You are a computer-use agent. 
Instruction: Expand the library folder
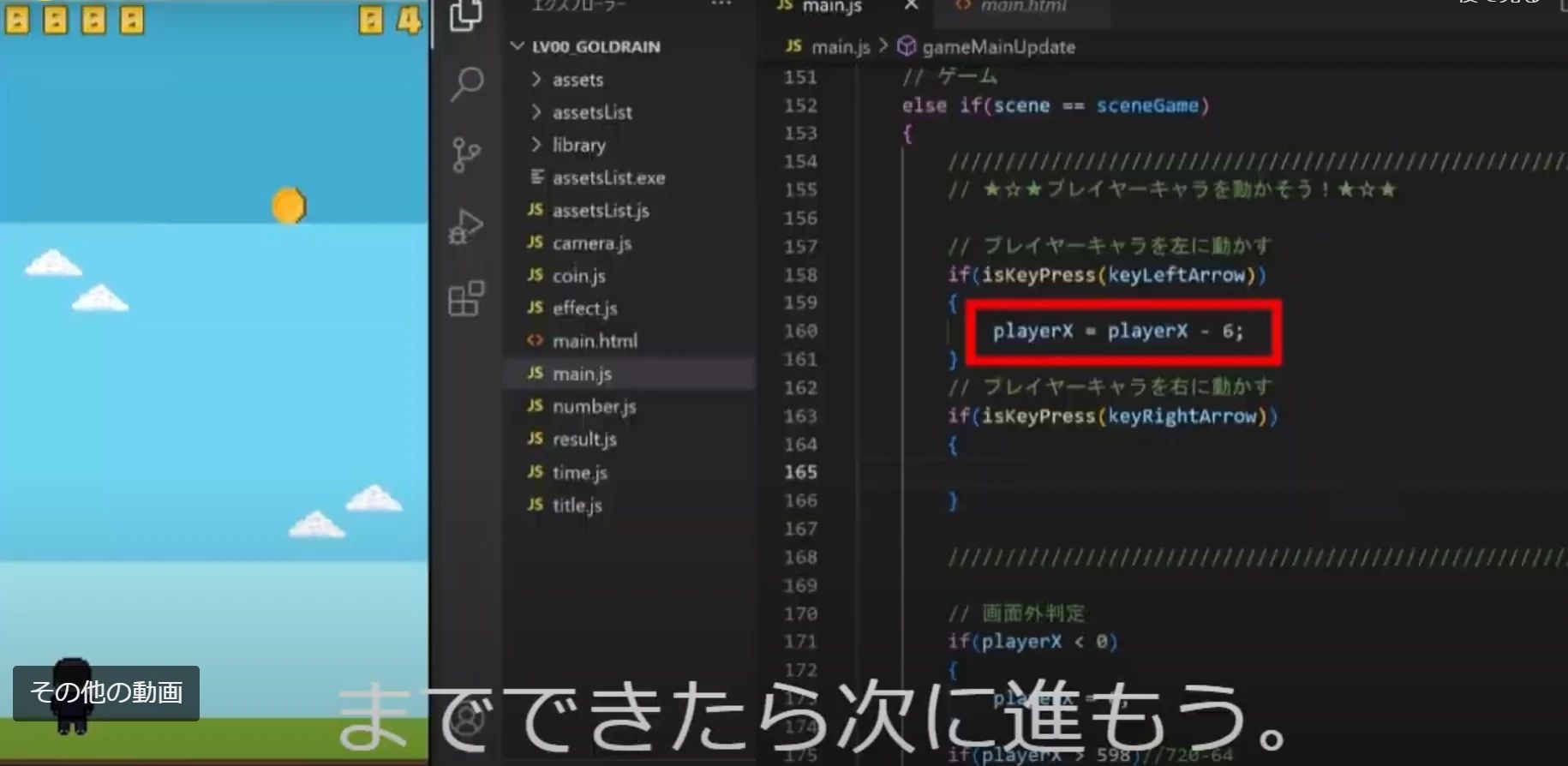coord(578,145)
